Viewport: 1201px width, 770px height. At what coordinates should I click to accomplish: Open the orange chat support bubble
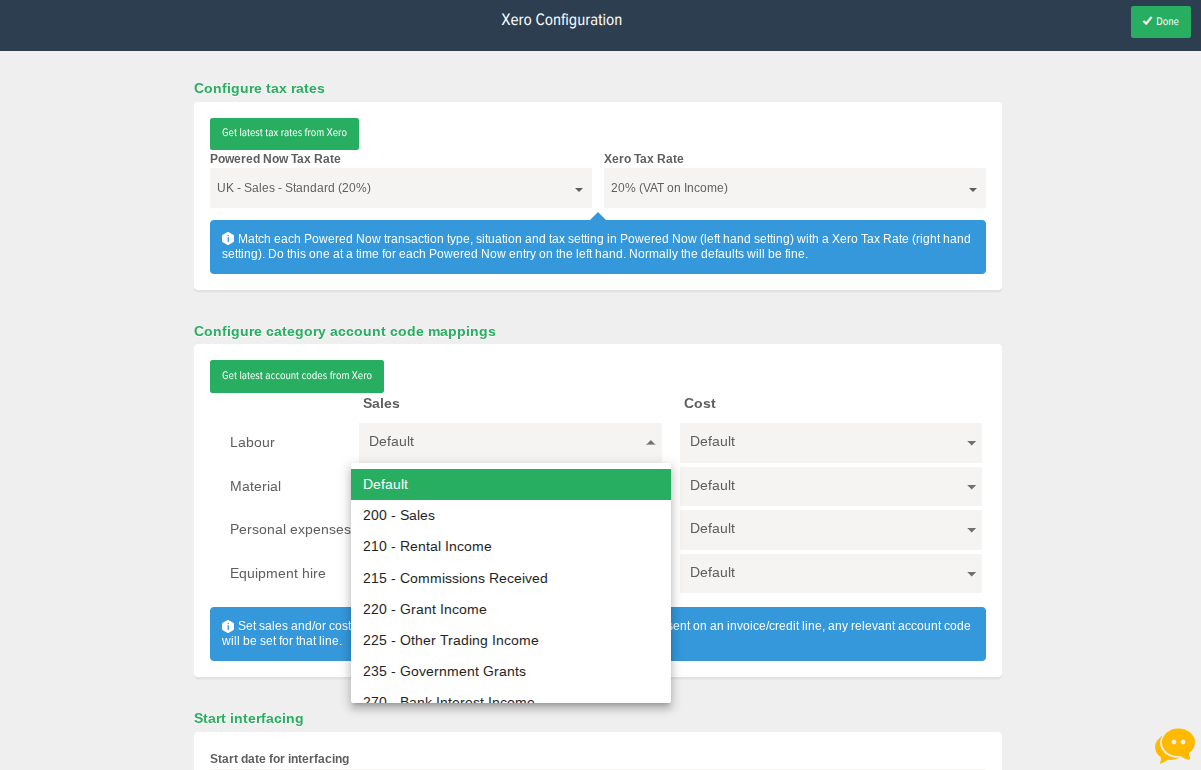(1174, 745)
